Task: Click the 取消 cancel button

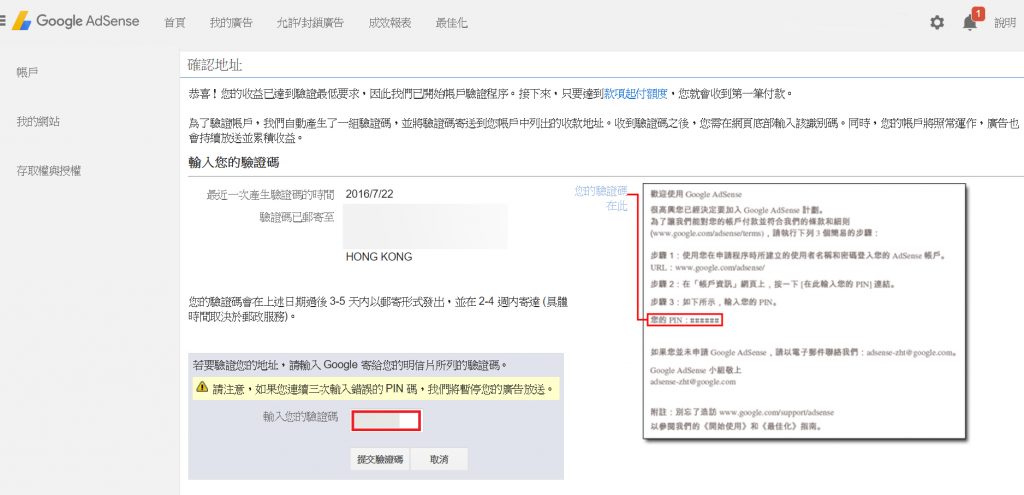Action: [439, 459]
